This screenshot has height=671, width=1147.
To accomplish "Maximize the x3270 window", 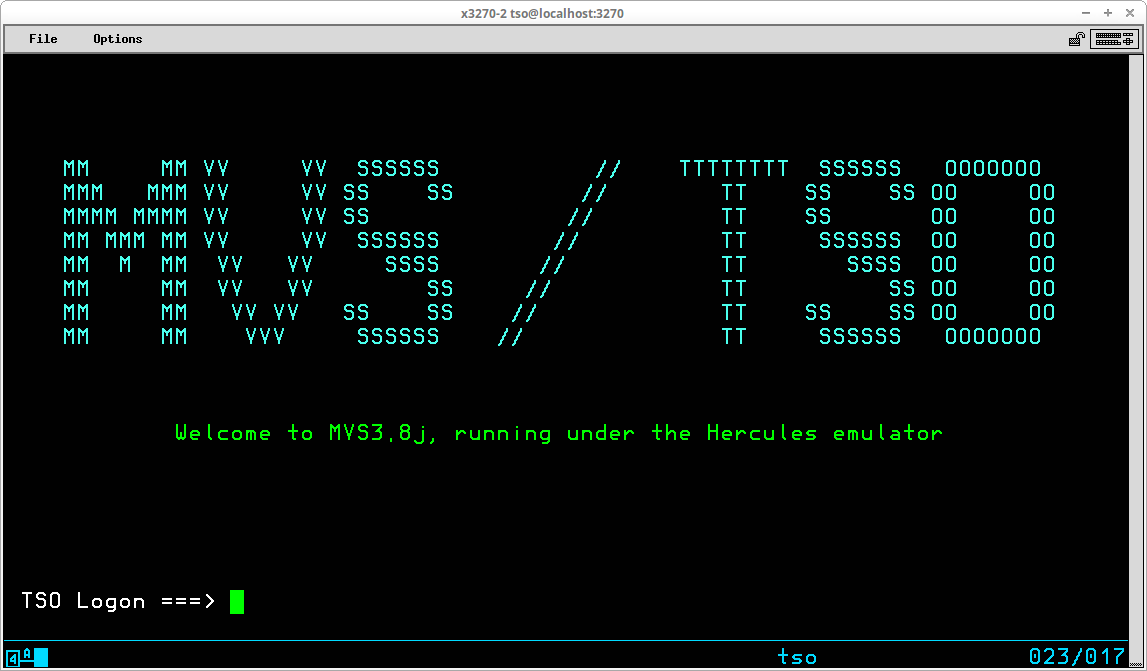I will (x=1108, y=13).
